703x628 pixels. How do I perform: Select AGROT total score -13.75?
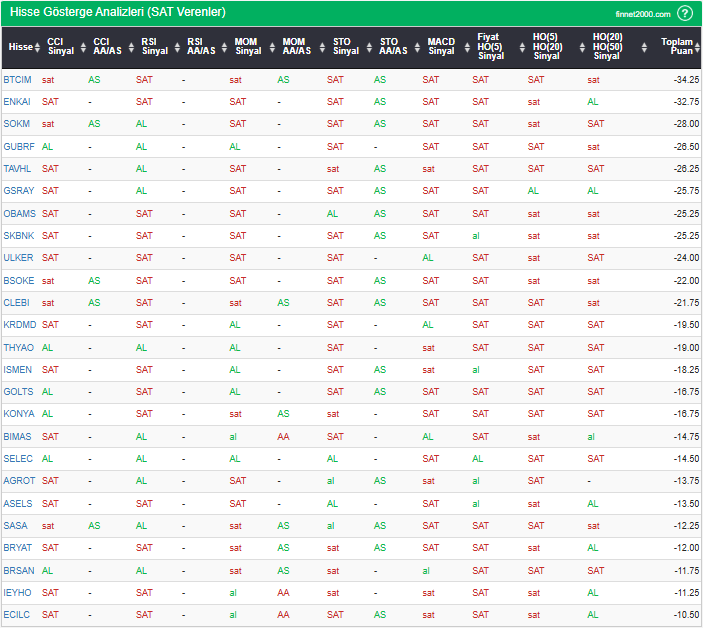[x=686, y=481]
